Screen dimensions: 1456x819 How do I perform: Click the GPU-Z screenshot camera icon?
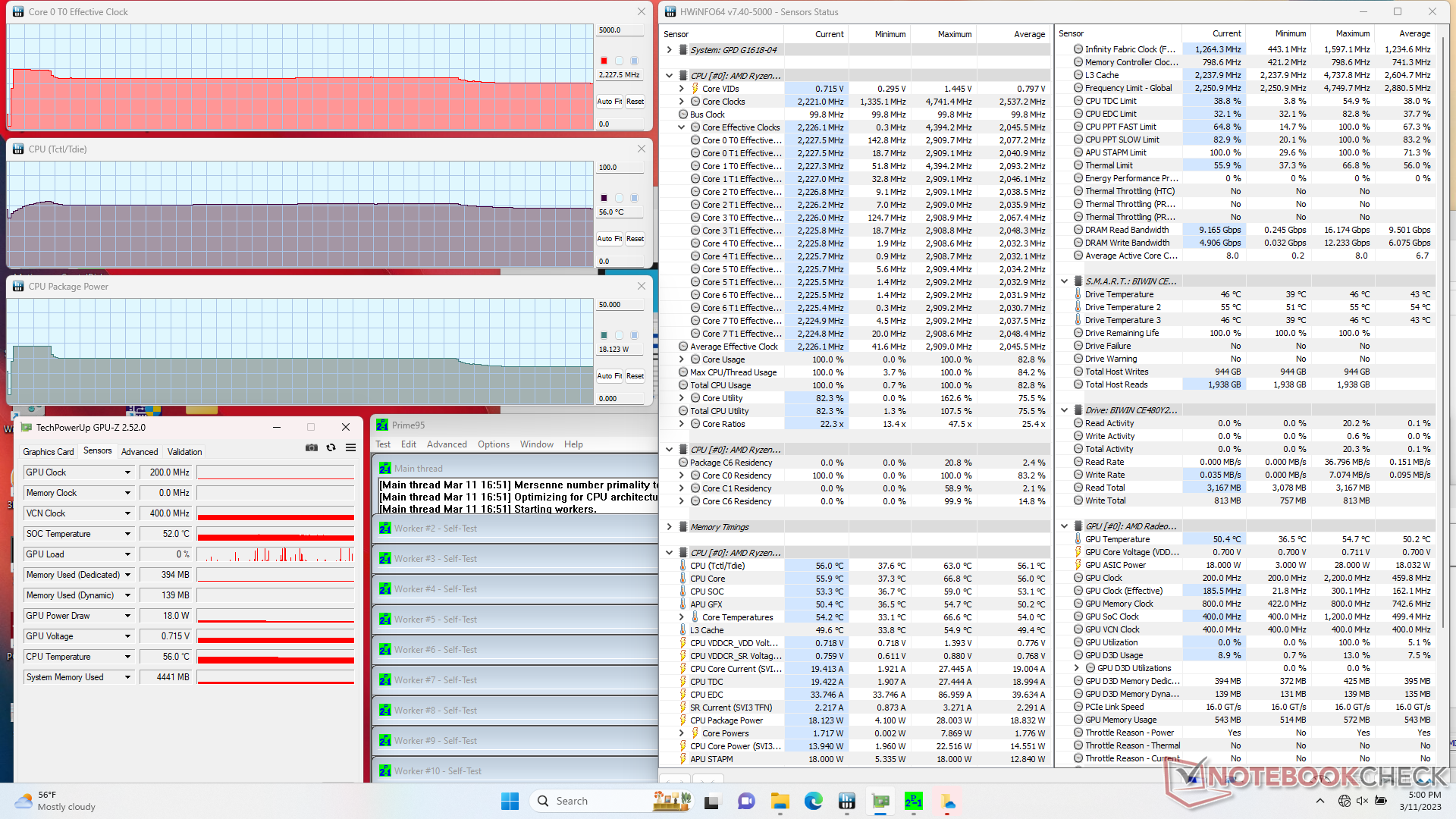point(312,448)
